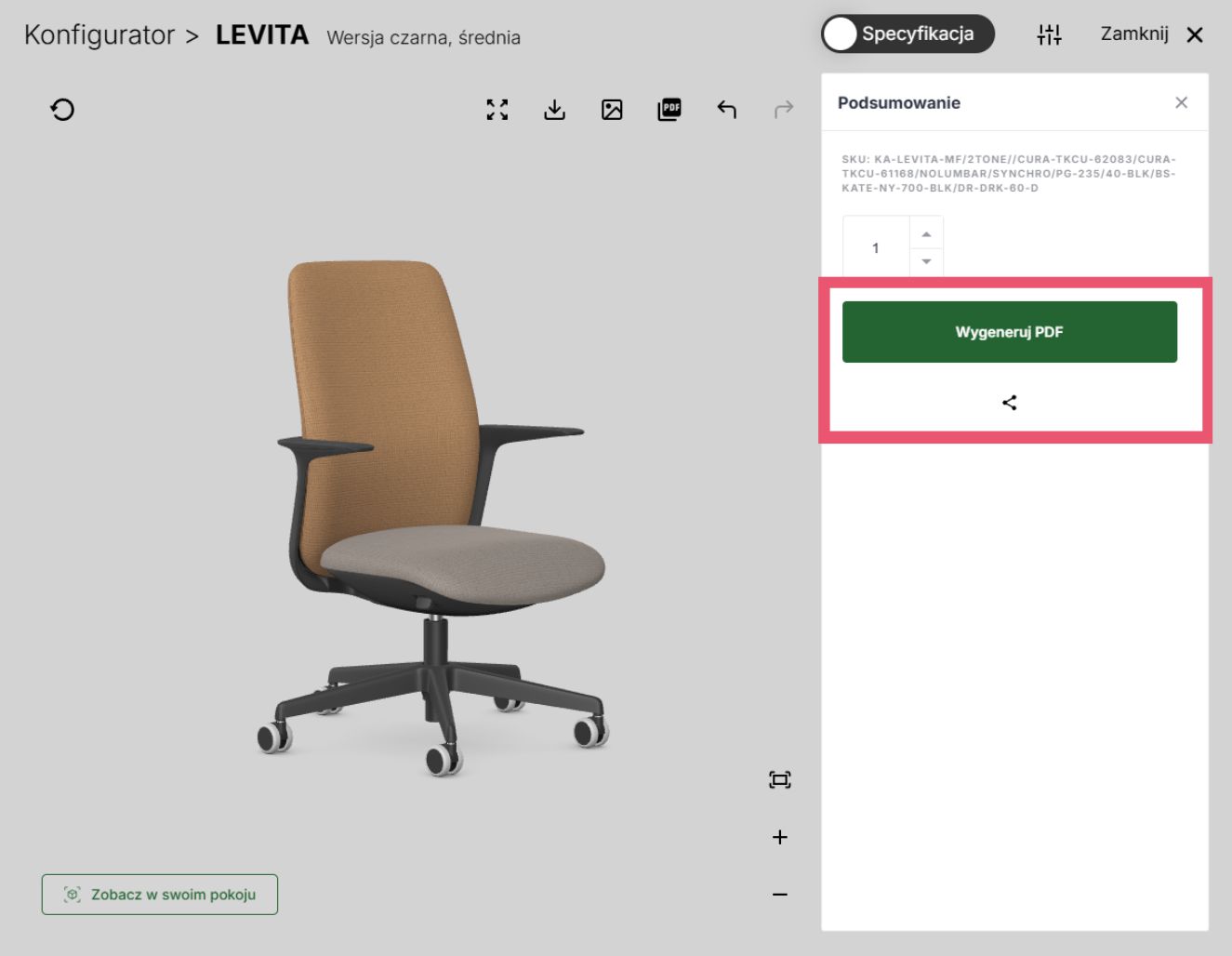1232x956 pixels.
Task: Click the Wygeneruj PDF button
Action: click(x=1010, y=332)
